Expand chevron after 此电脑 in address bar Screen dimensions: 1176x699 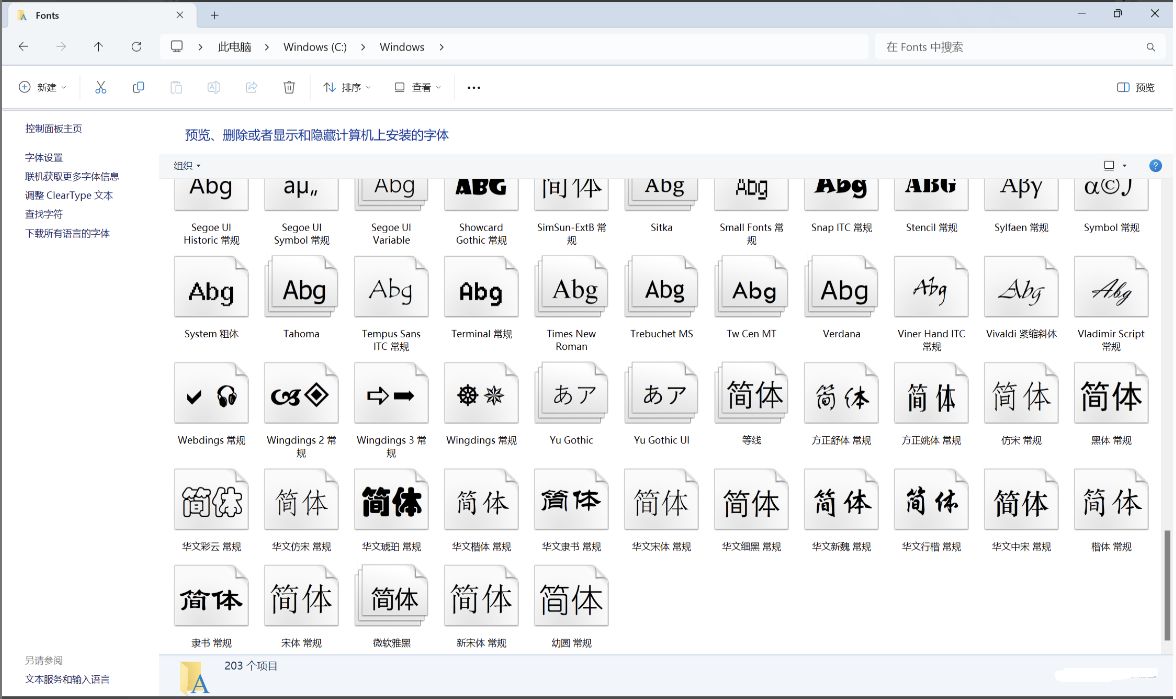[x=266, y=47]
